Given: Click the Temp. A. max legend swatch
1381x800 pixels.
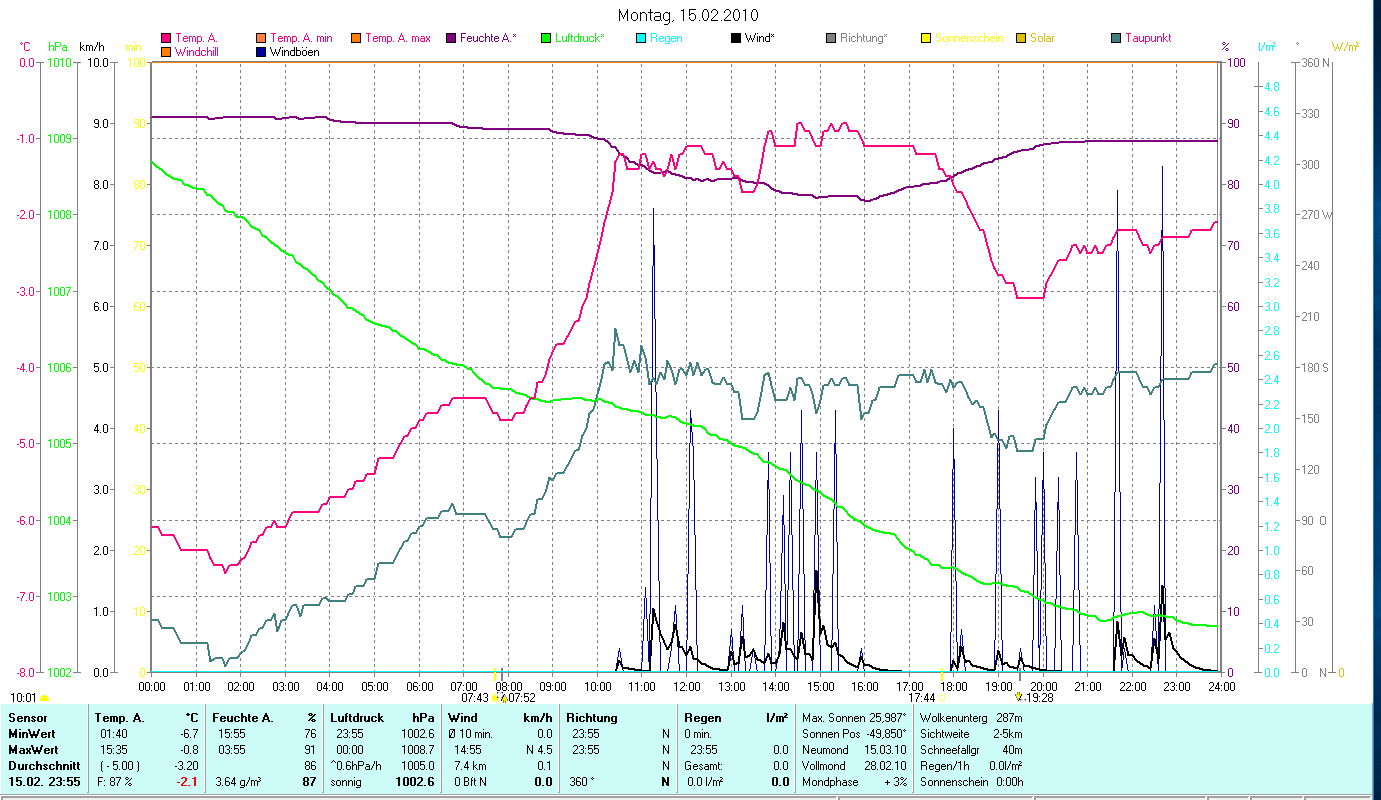Looking at the screenshot, I should click(356, 38).
